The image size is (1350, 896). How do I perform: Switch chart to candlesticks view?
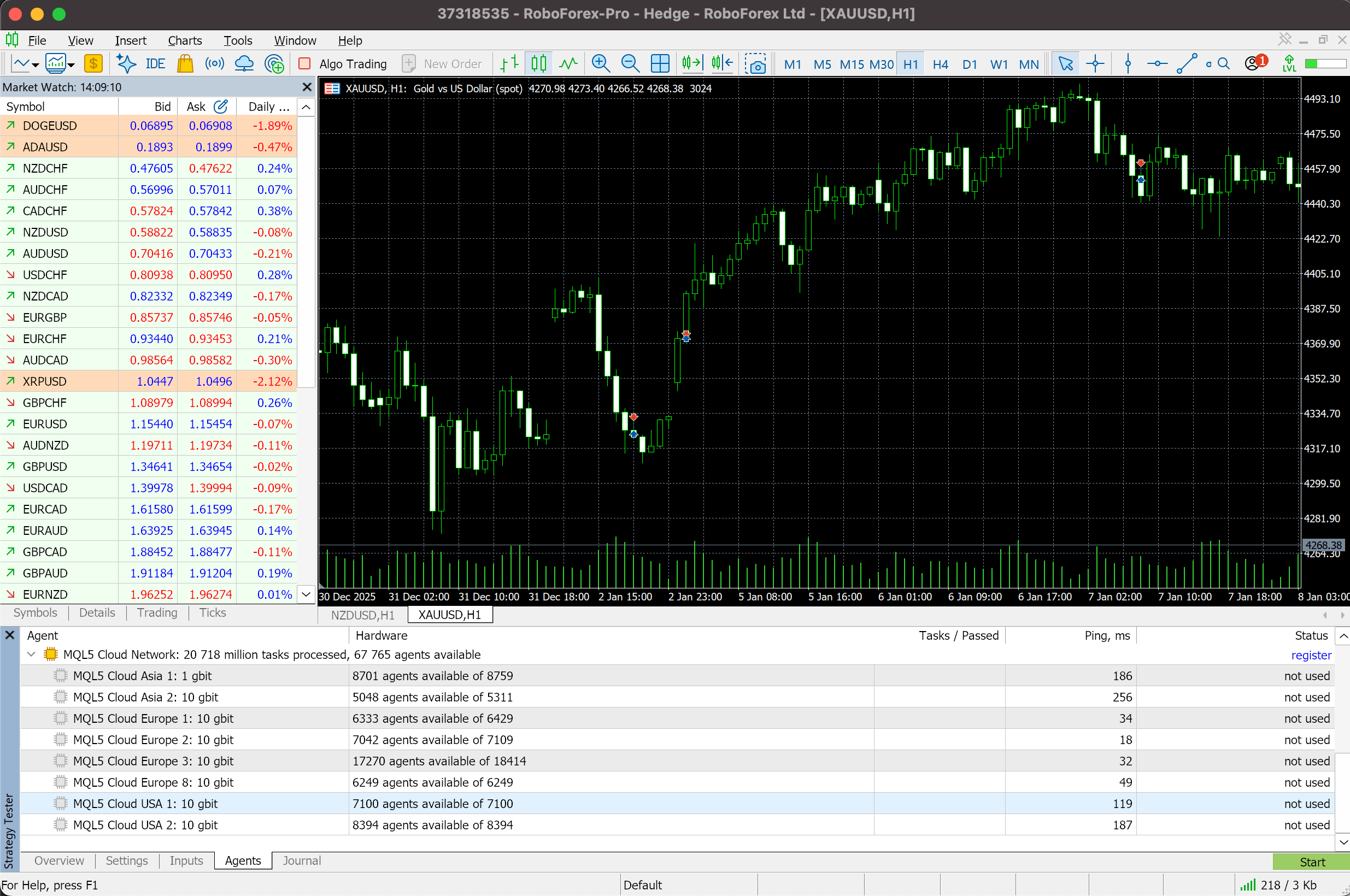pyautogui.click(x=538, y=63)
